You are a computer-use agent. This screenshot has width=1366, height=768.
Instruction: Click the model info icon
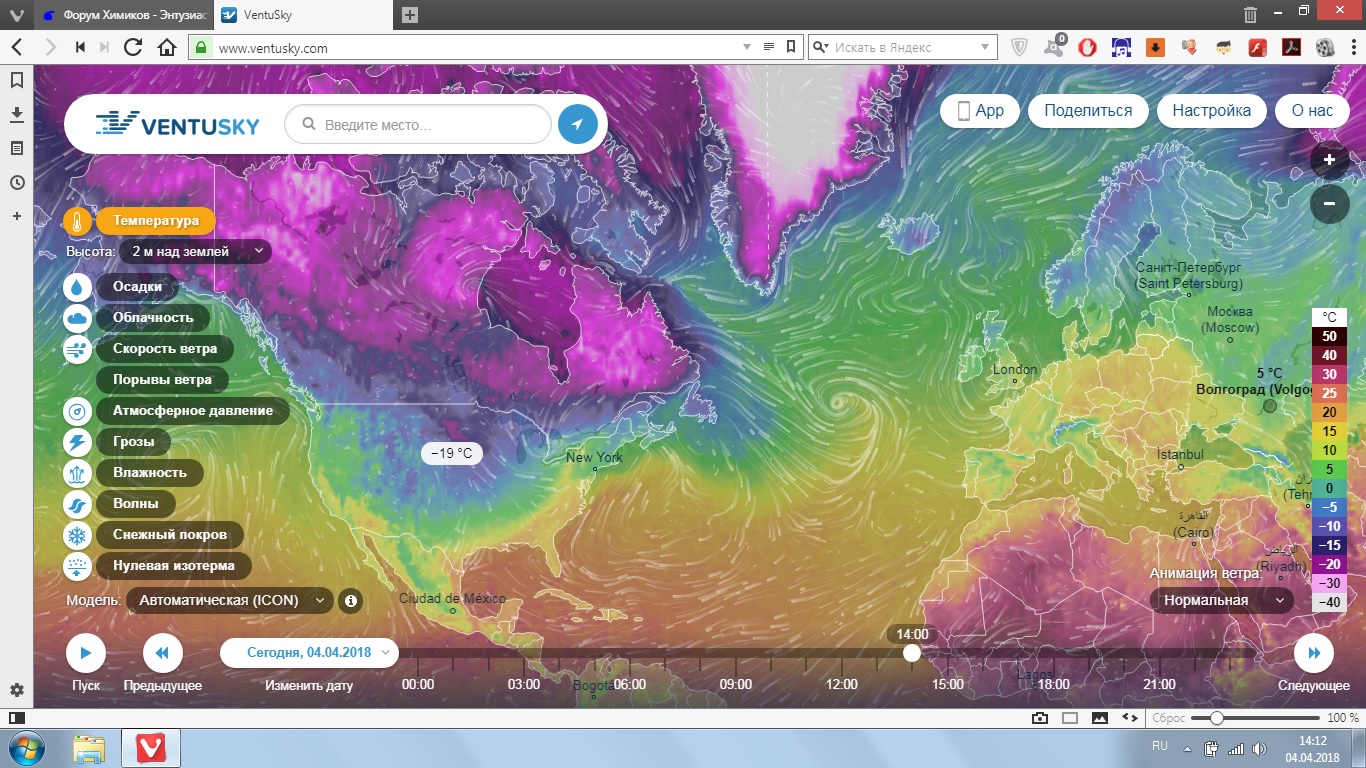click(x=350, y=601)
